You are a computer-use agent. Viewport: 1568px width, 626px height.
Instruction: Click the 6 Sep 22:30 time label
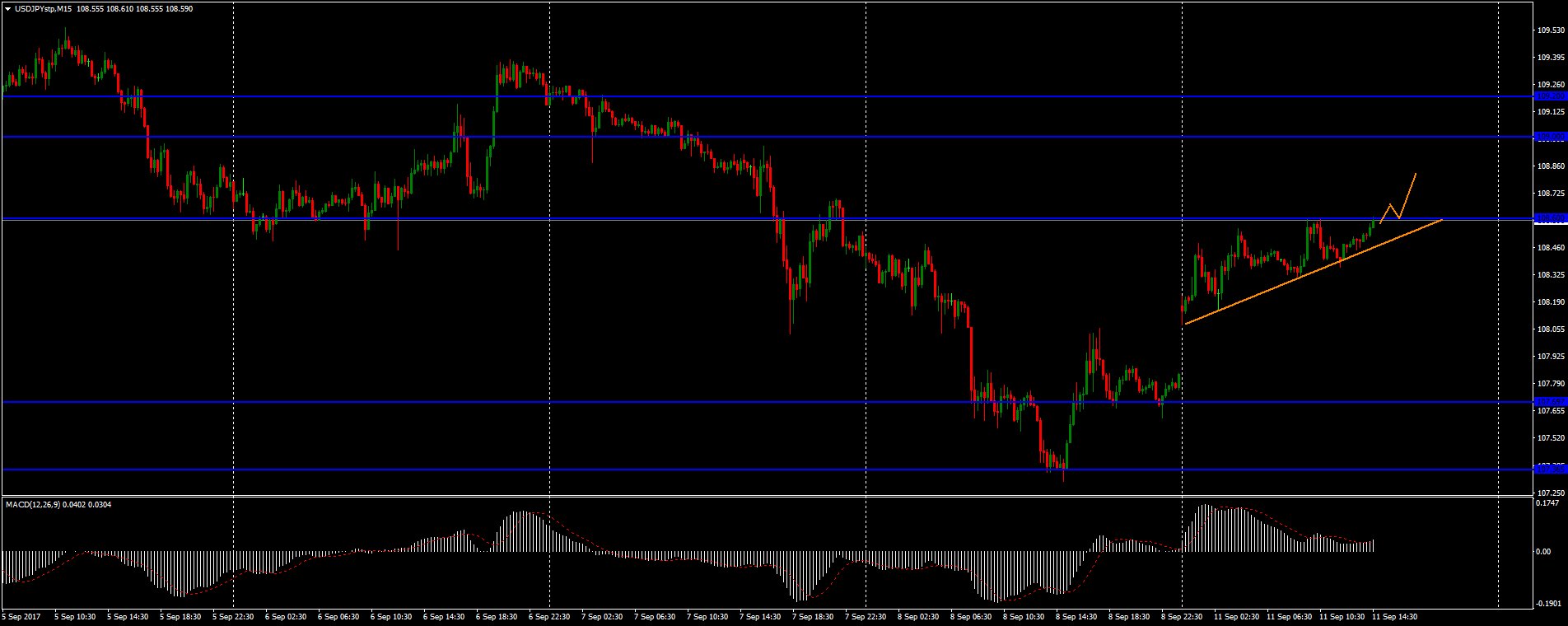coord(549,616)
